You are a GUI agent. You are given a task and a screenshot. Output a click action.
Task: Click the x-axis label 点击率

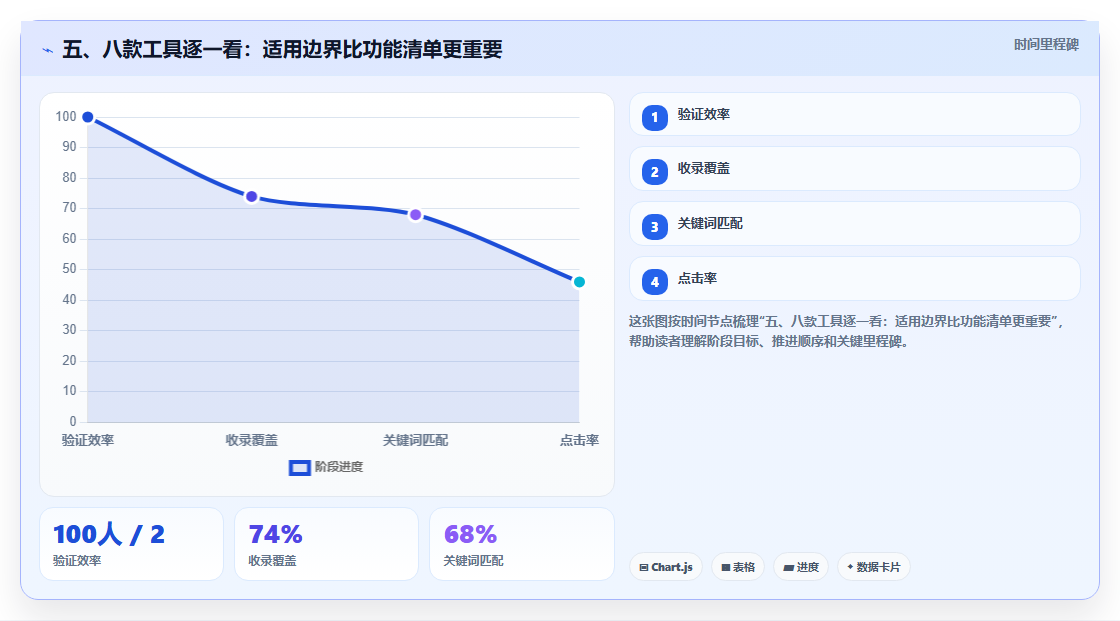click(579, 440)
